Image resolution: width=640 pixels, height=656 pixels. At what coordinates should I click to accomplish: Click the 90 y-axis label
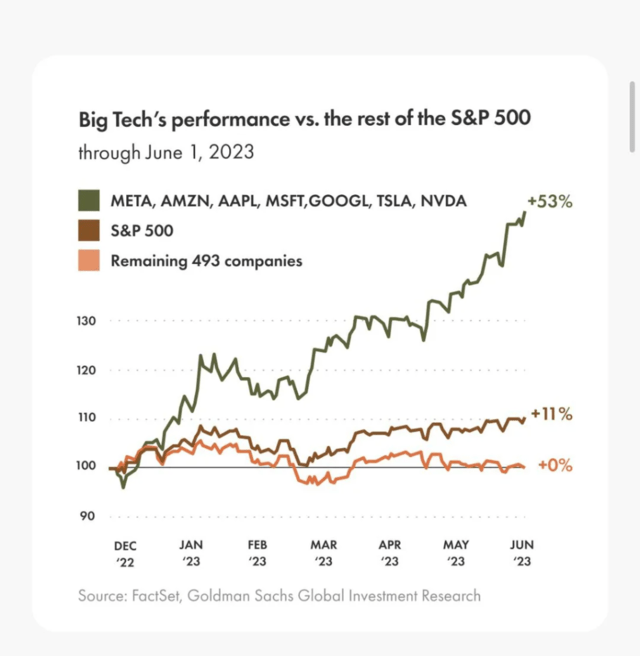coord(87,516)
